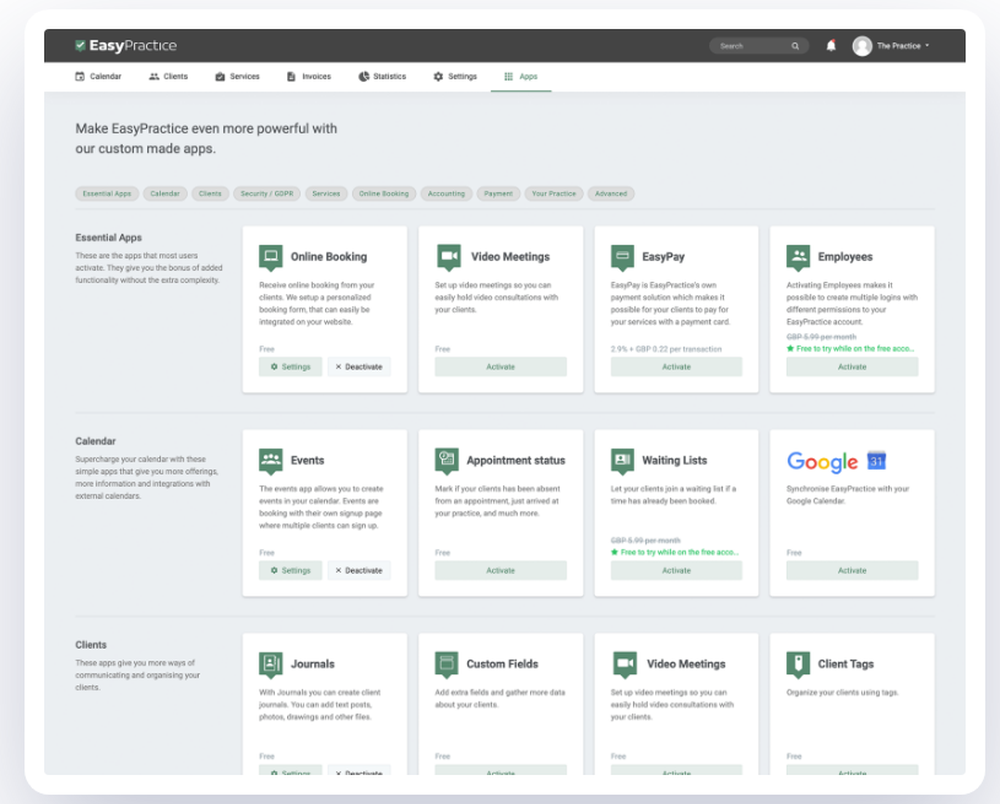Click the Client Tags title
Image resolution: width=1000 pixels, height=804 pixels.
point(846,664)
